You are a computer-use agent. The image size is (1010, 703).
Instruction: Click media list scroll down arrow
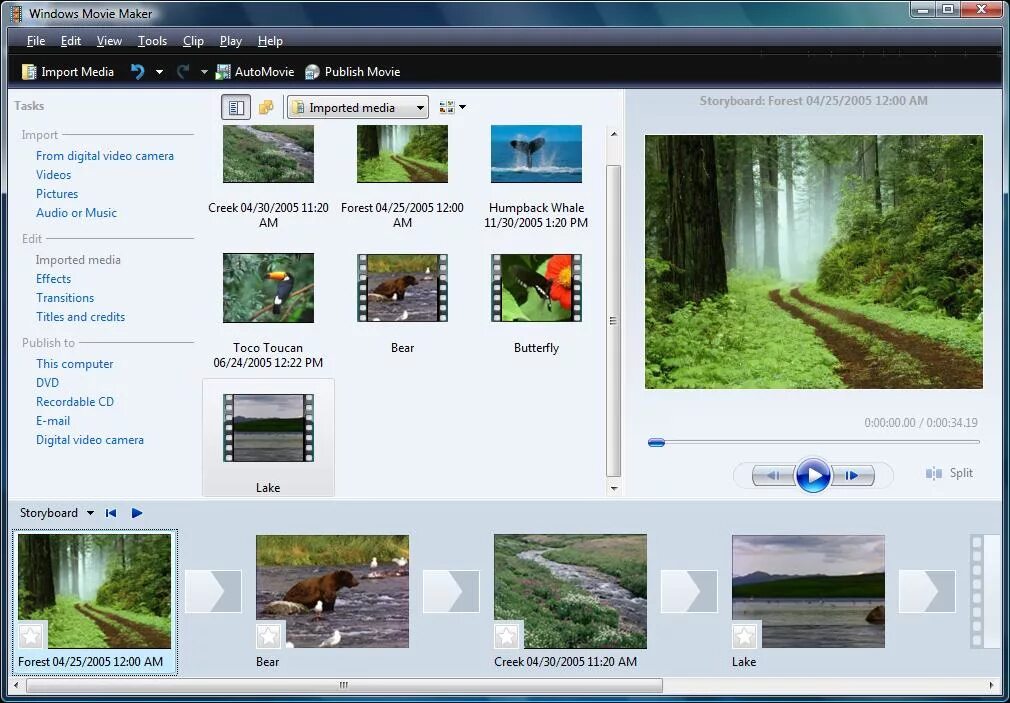(614, 488)
